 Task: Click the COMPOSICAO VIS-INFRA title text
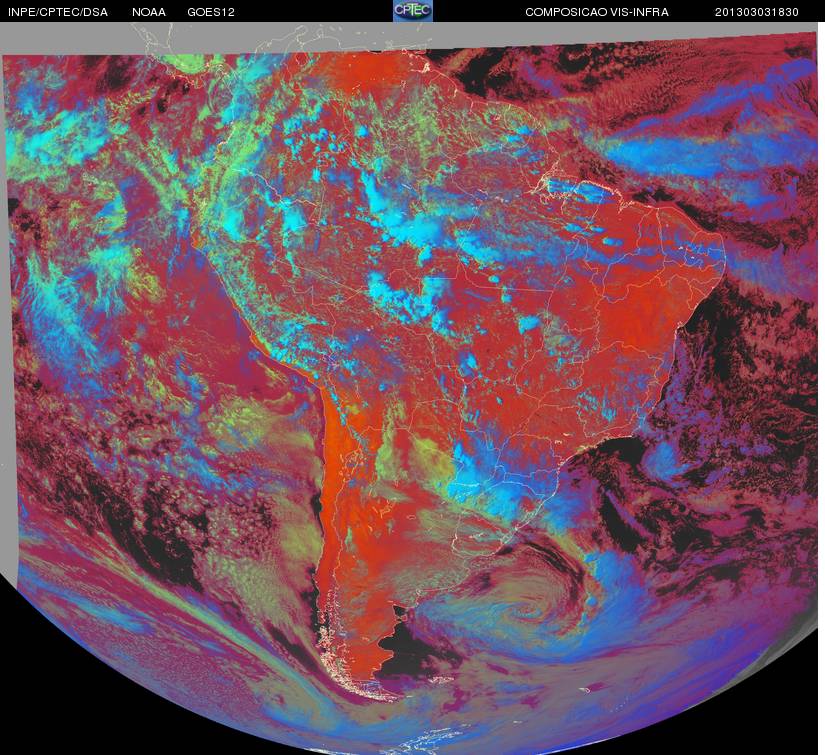(x=597, y=12)
